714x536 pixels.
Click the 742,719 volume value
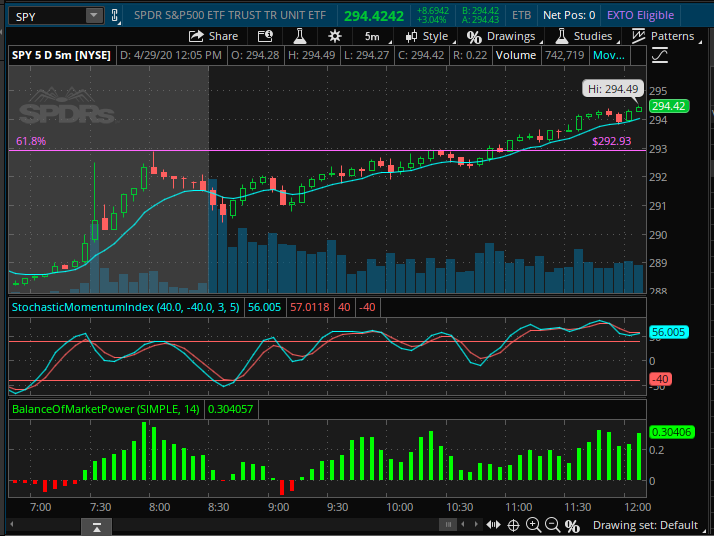click(565, 55)
